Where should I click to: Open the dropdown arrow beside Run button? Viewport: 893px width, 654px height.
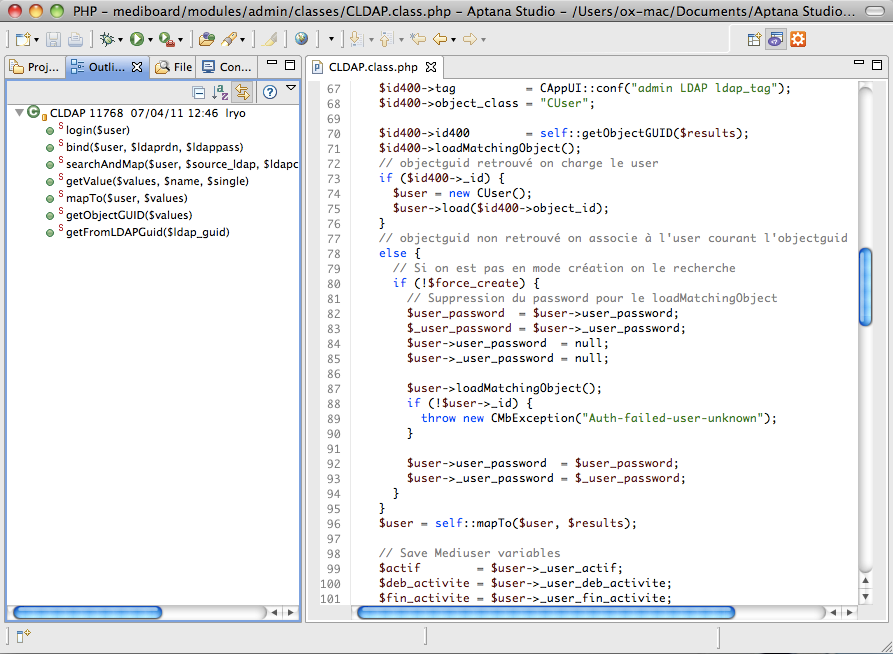pyautogui.click(x=151, y=40)
